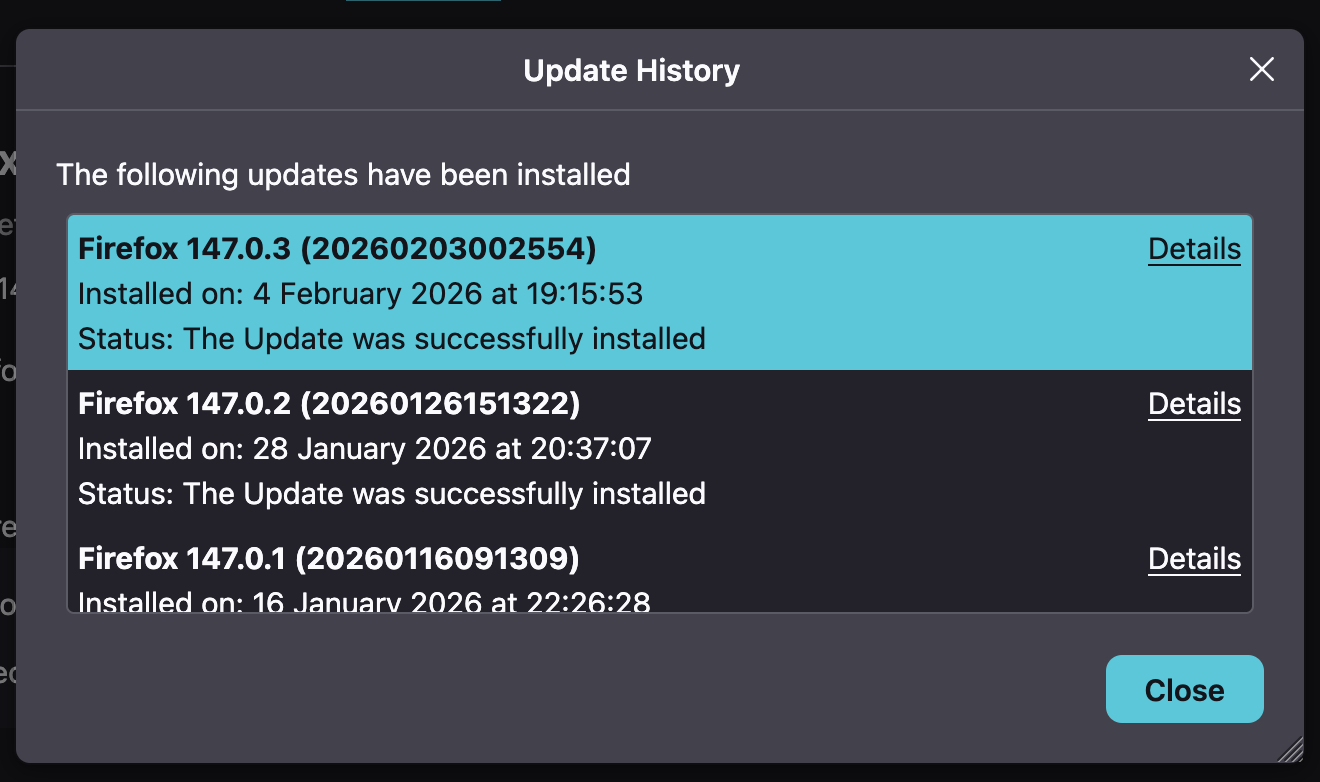Click status line under Firefox 147.0.3
1320x782 pixels.
[392, 339]
